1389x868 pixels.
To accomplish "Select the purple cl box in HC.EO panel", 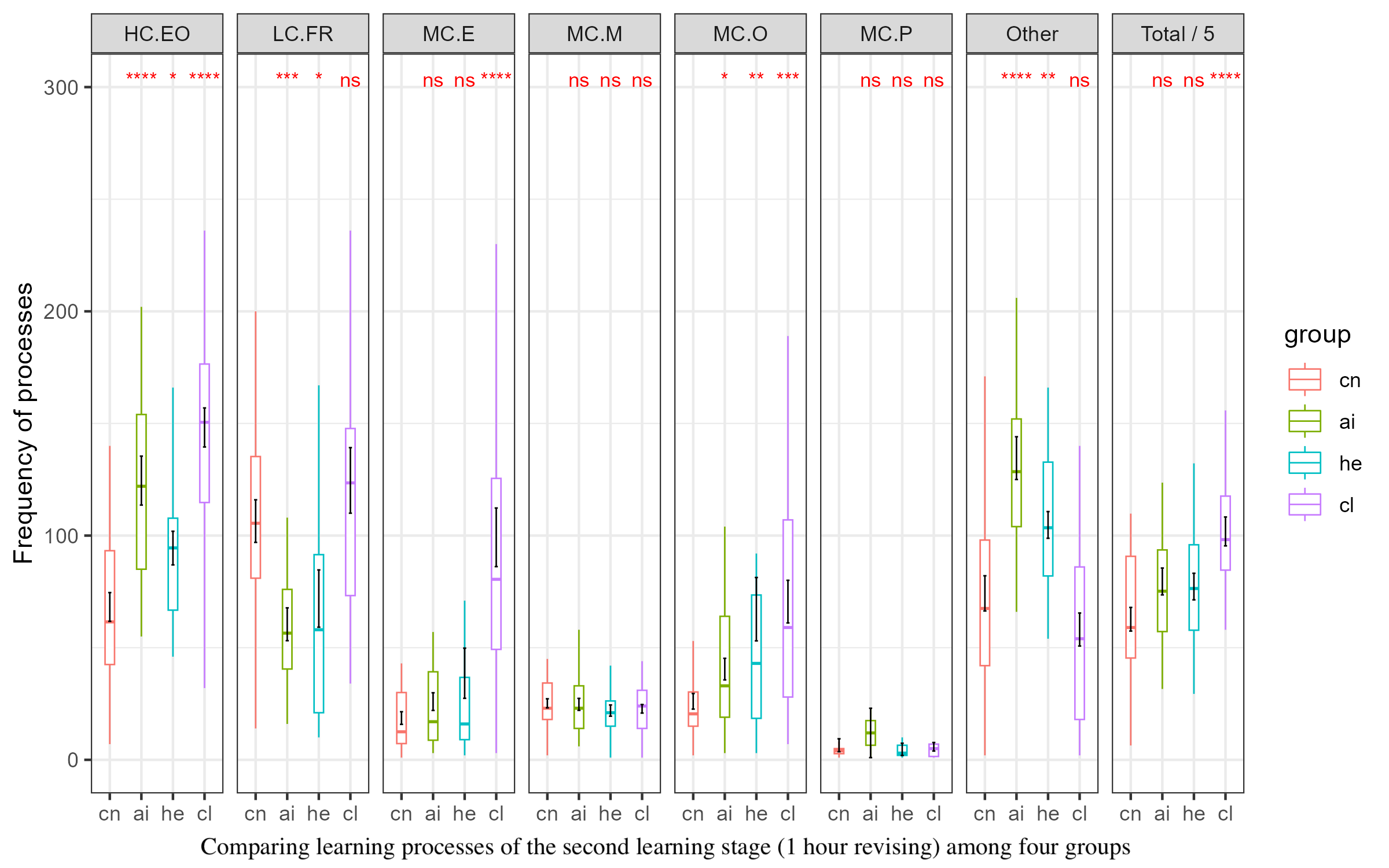I will (x=204, y=433).
